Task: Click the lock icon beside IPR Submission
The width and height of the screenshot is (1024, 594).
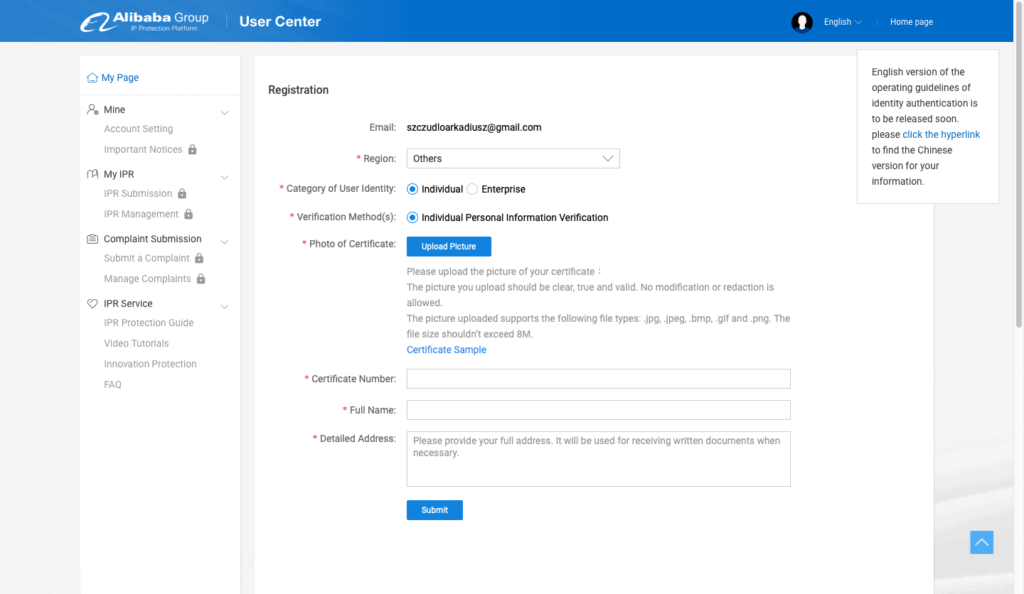Action: coord(183,194)
